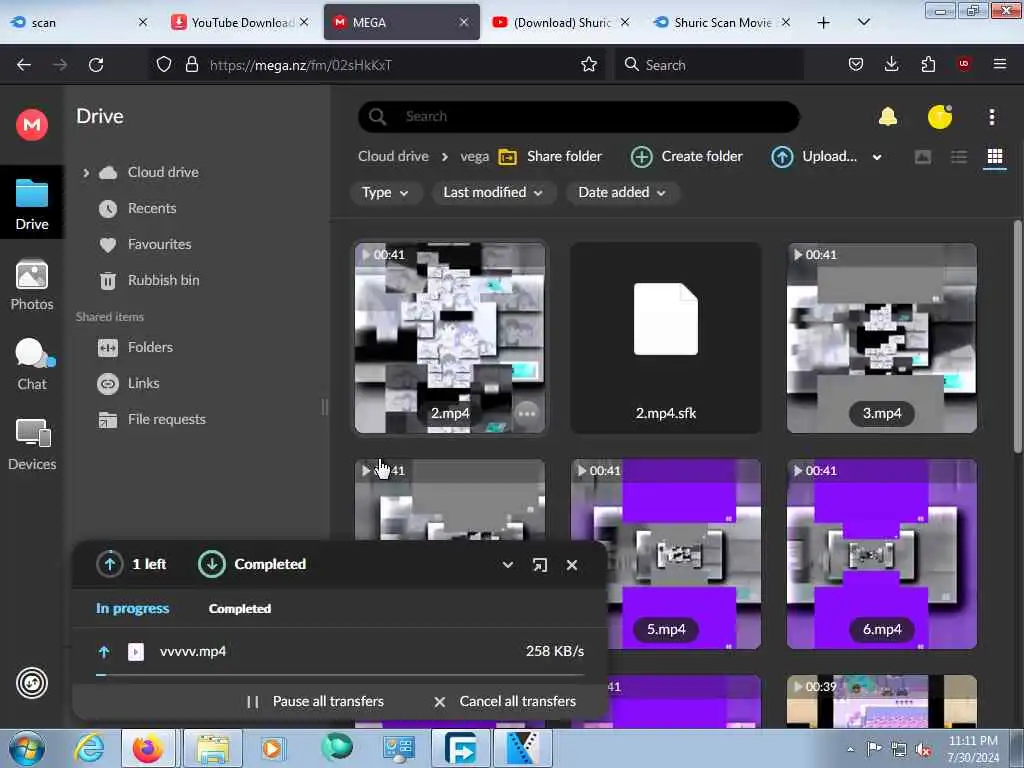Open the Devices section
Viewport: 1024px width, 768px height.
(32, 445)
